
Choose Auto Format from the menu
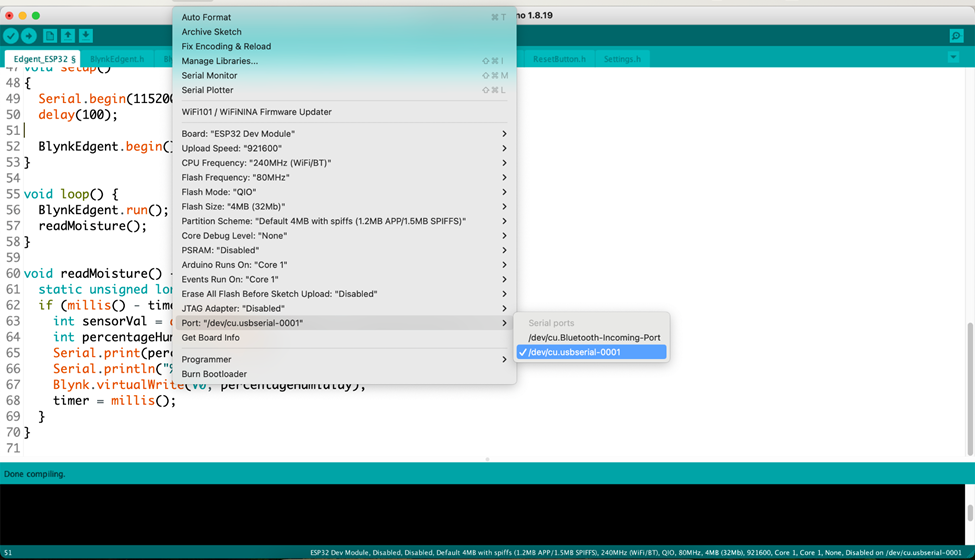(344, 17)
